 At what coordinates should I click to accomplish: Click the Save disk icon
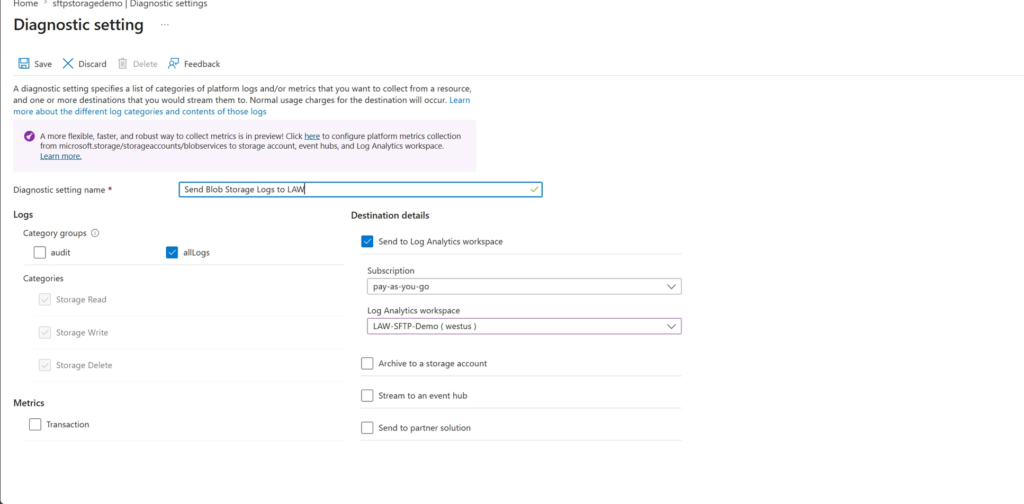coord(24,63)
